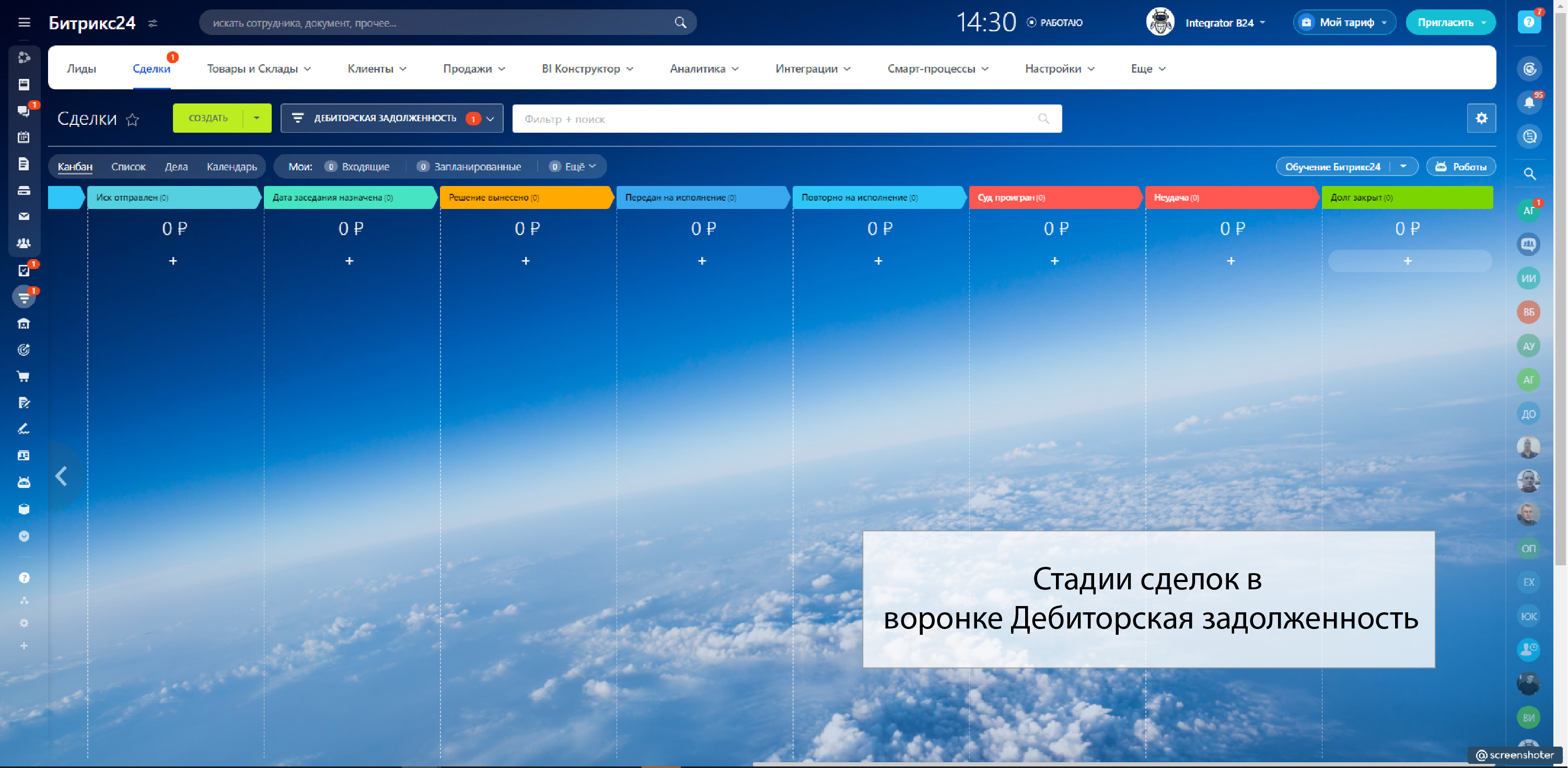Image resolution: width=1568 pixels, height=768 pixels.
Task: Click the Пригласить button
Action: tap(1445, 22)
